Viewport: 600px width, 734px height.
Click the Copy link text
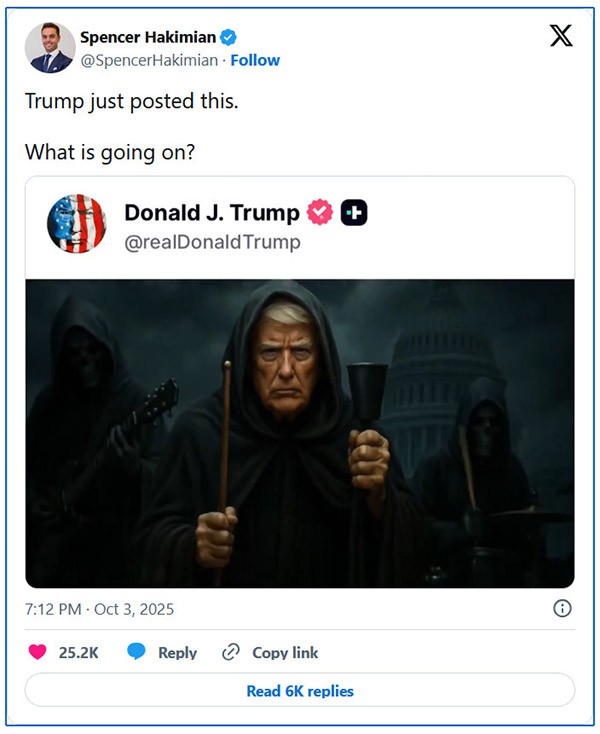pyautogui.click(x=285, y=652)
